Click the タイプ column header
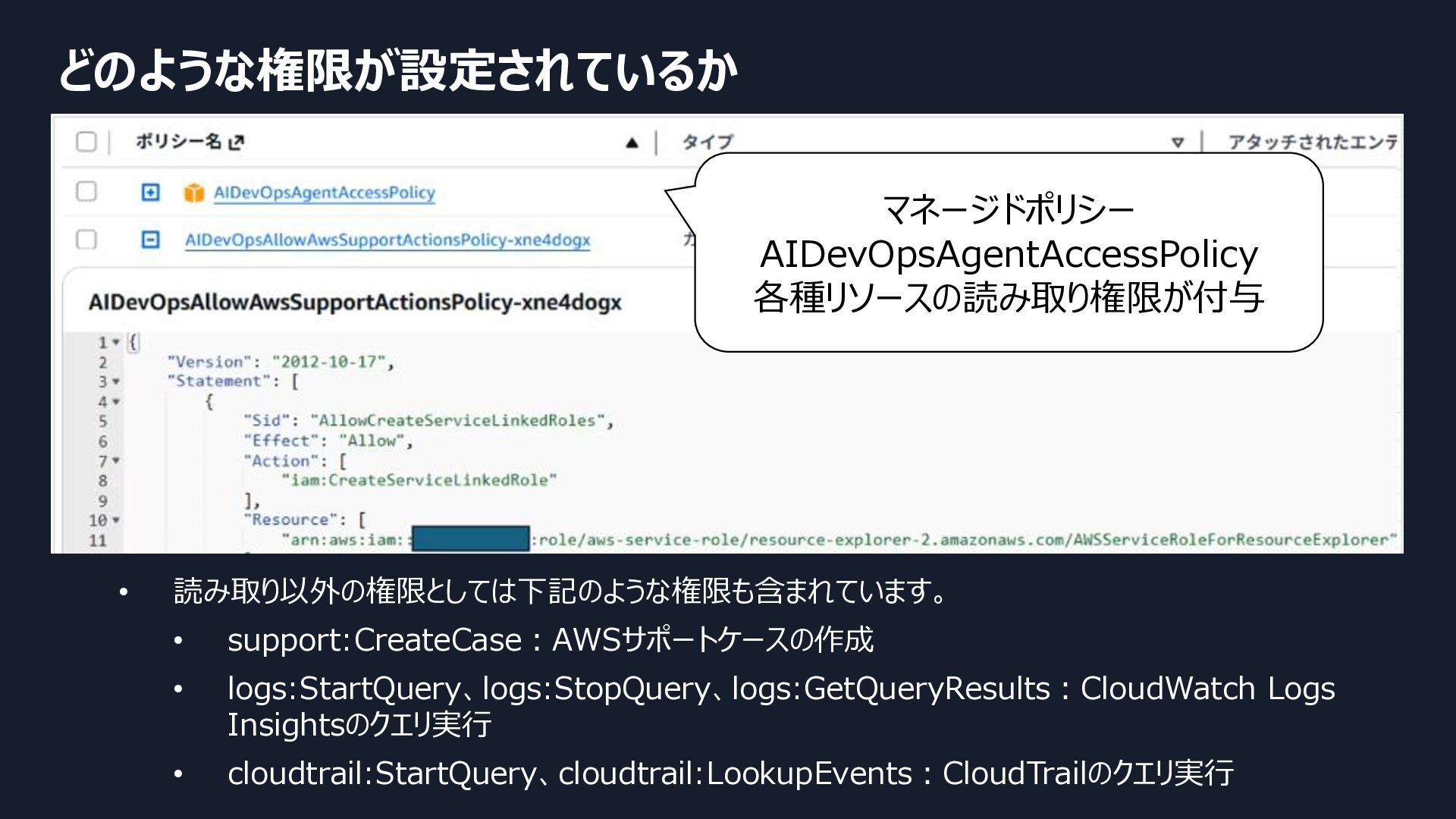Screen dimensions: 1456x819 click(708, 142)
